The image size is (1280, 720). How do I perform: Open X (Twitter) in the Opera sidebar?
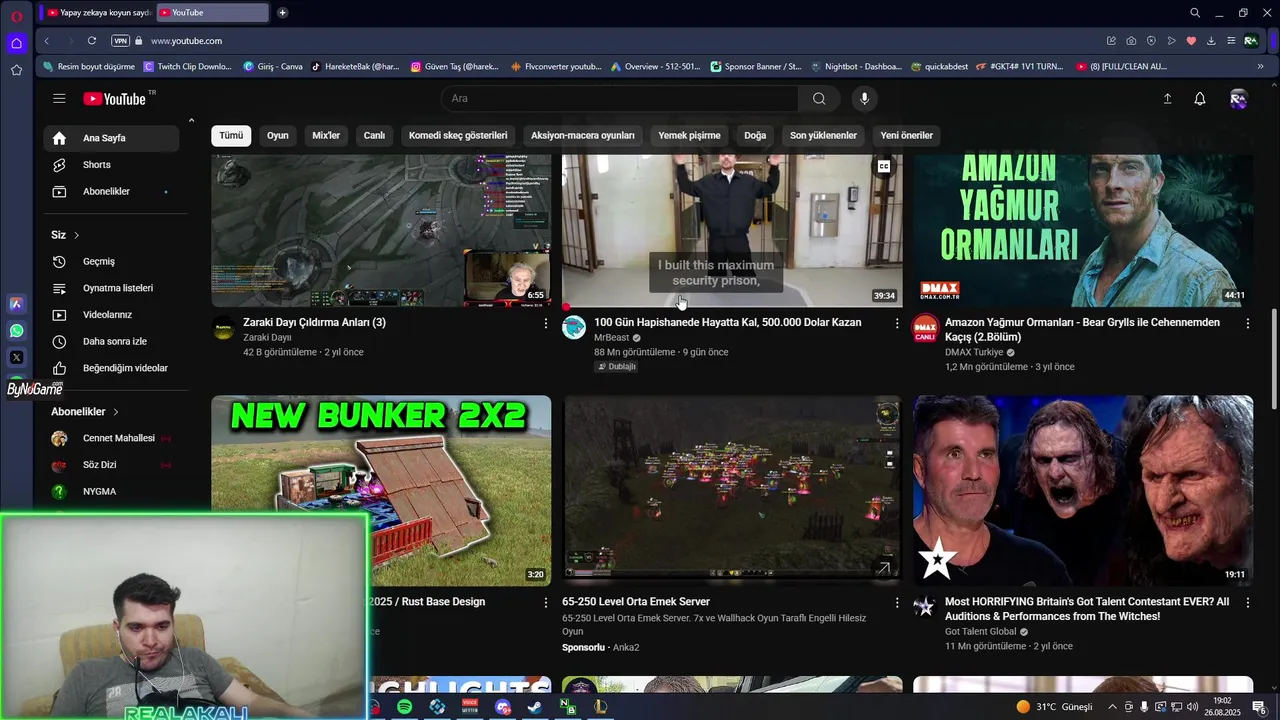click(x=16, y=357)
